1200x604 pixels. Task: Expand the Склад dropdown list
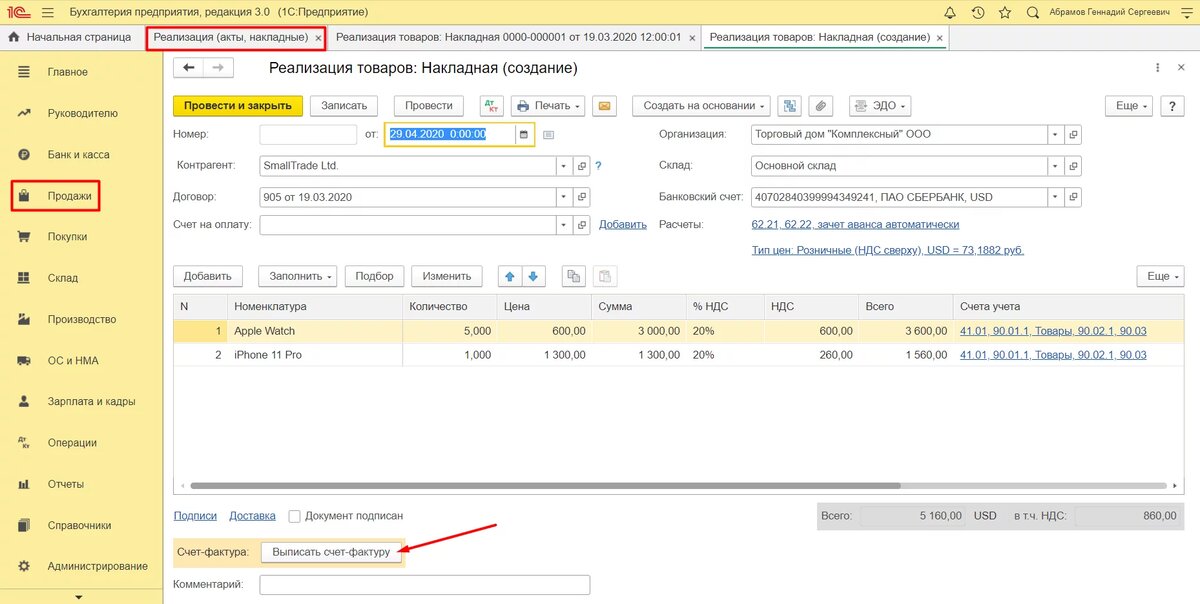1056,165
